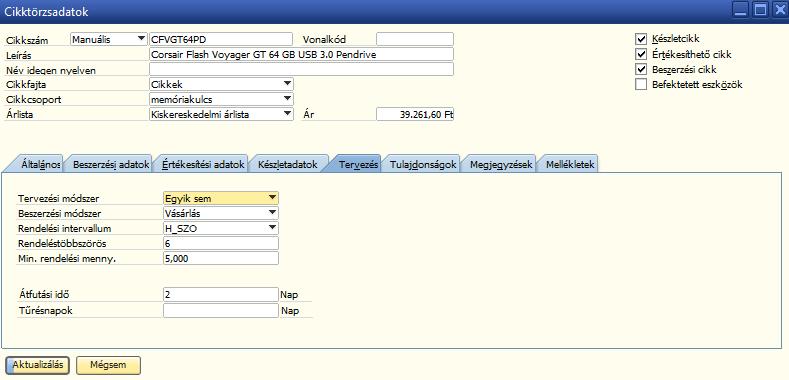The width and height of the screenshot is (789, 380).
Task: Open the Beszerzési adatok tab
Action: [x=110, y=164]
